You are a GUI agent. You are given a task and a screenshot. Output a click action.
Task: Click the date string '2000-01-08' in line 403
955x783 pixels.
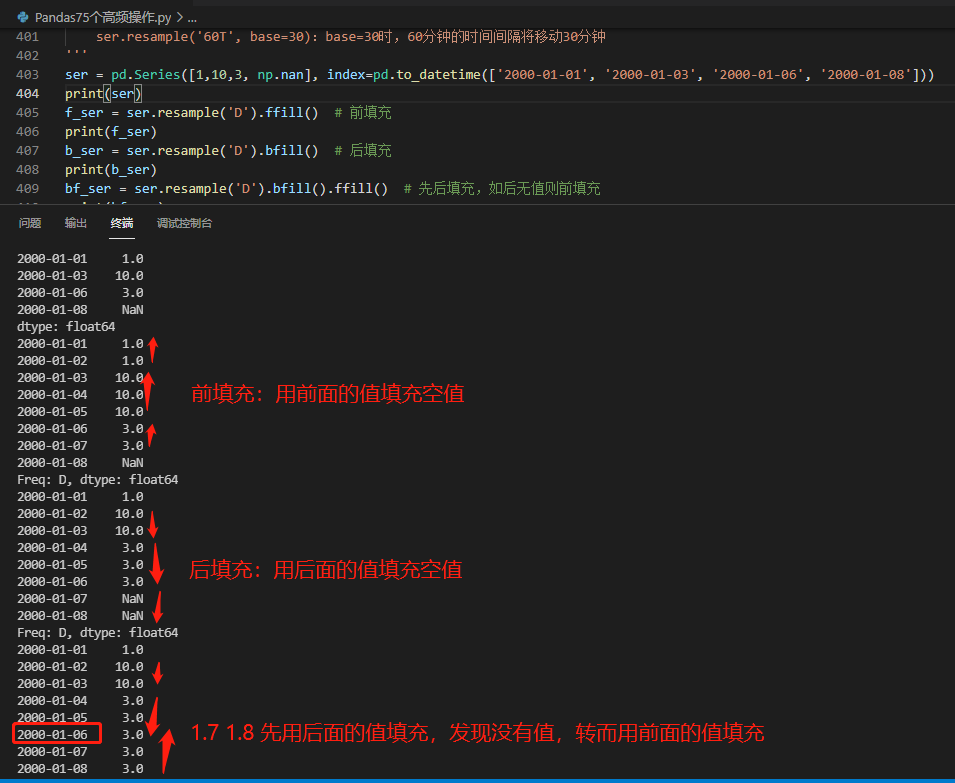coord(865,74)
